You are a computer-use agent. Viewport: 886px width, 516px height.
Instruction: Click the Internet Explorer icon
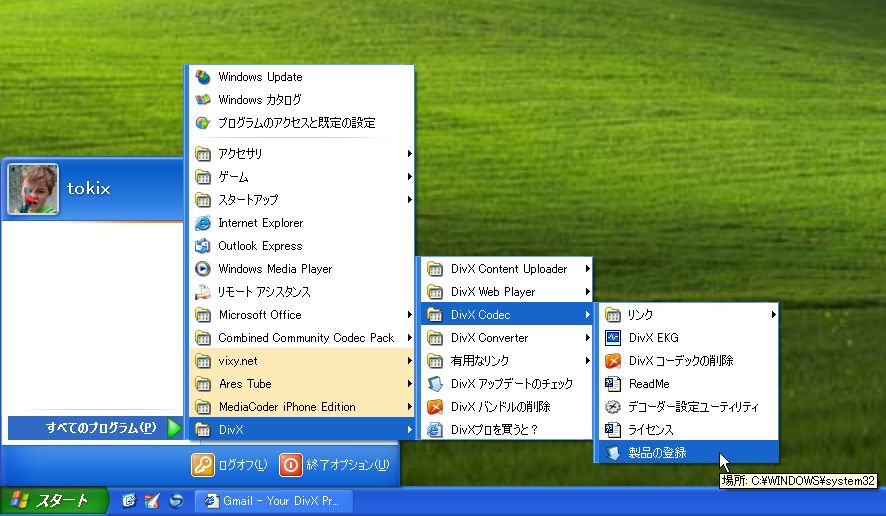pyautogui.click(x=203, y=223)
